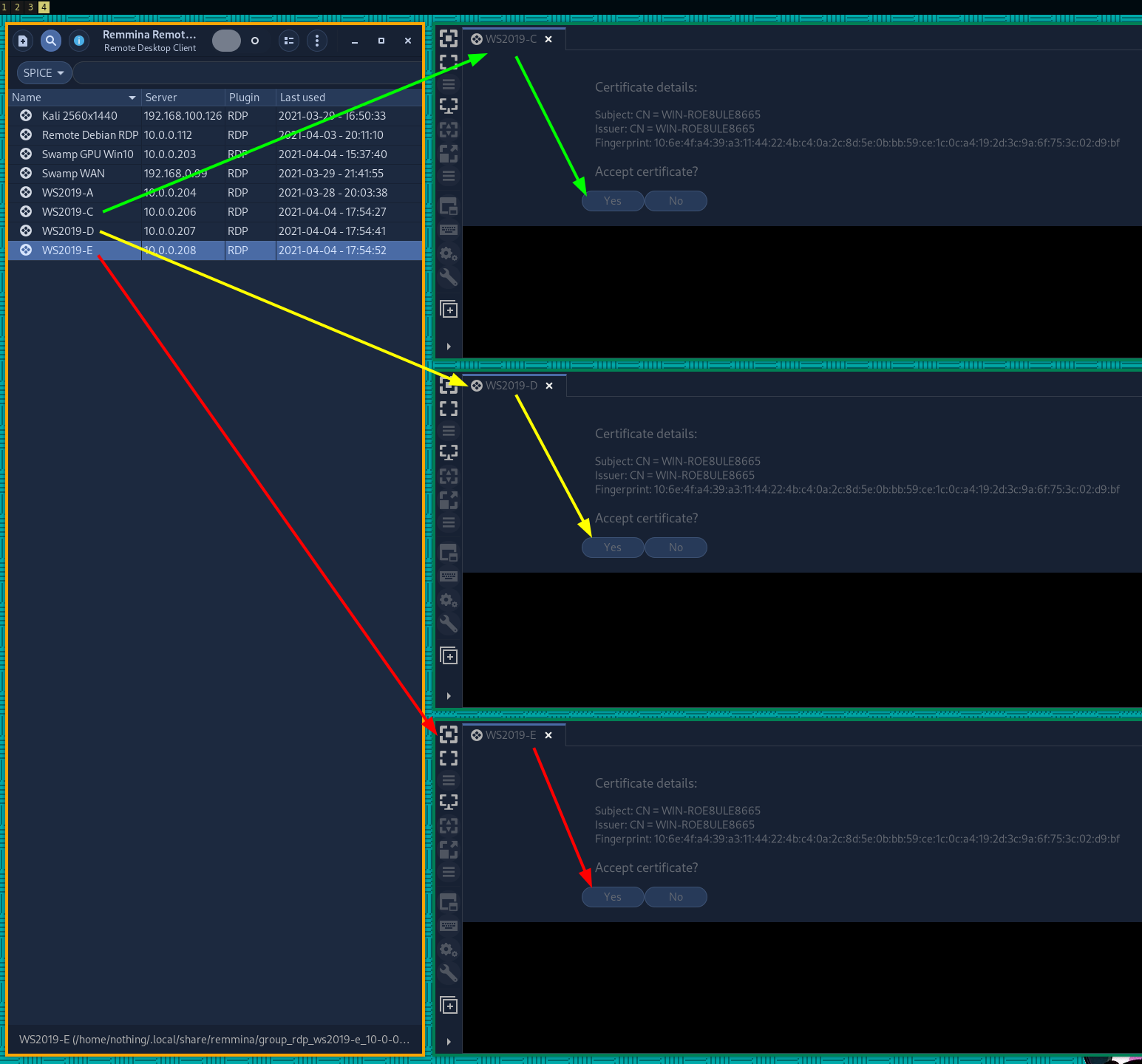This screenshot has height=1064, width=1142.
Task: Accept certificate with Yes in WS2019-E window
Action: [613, 897]
